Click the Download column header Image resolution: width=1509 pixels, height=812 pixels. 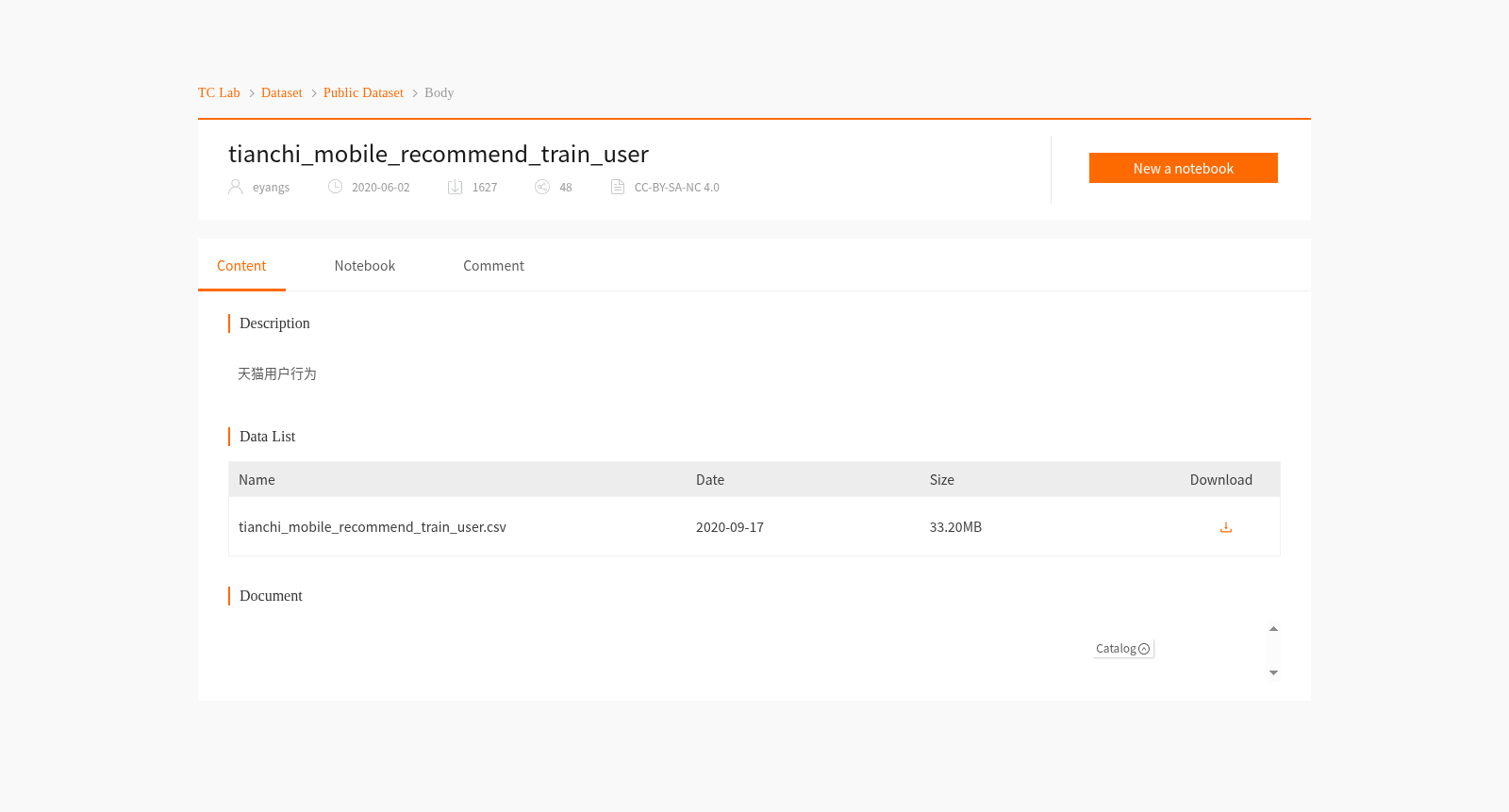pos(1221,480)
